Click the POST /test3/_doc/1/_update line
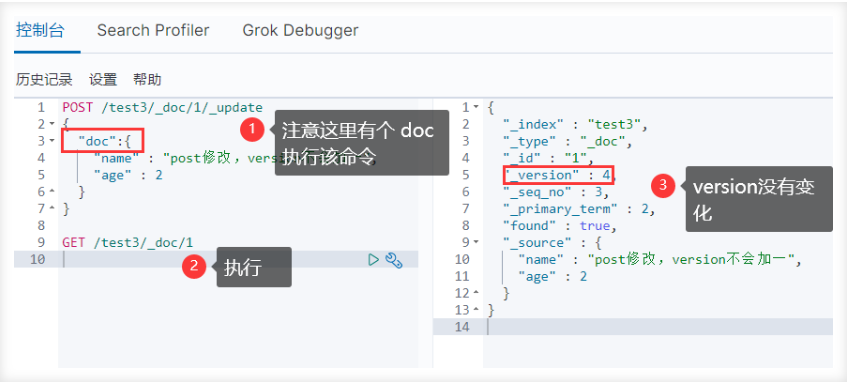 pyautogui.click(x=162, y=108)
